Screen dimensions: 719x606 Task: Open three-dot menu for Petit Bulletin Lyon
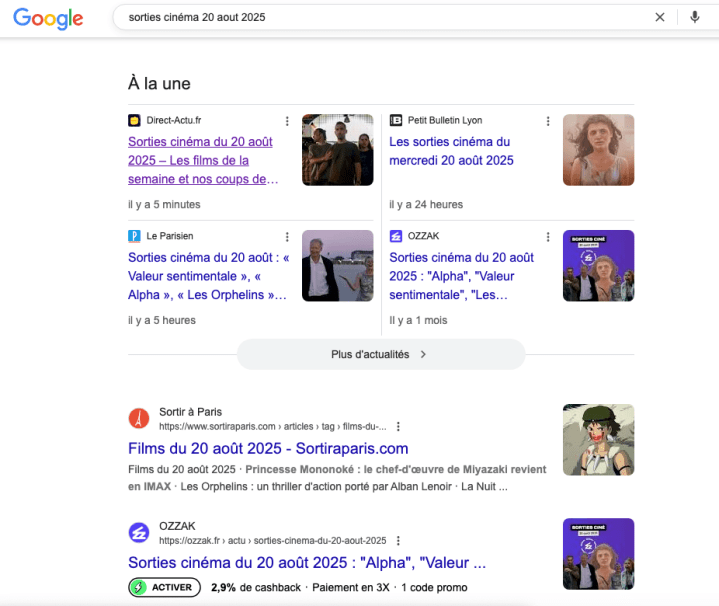coord(548,121)
